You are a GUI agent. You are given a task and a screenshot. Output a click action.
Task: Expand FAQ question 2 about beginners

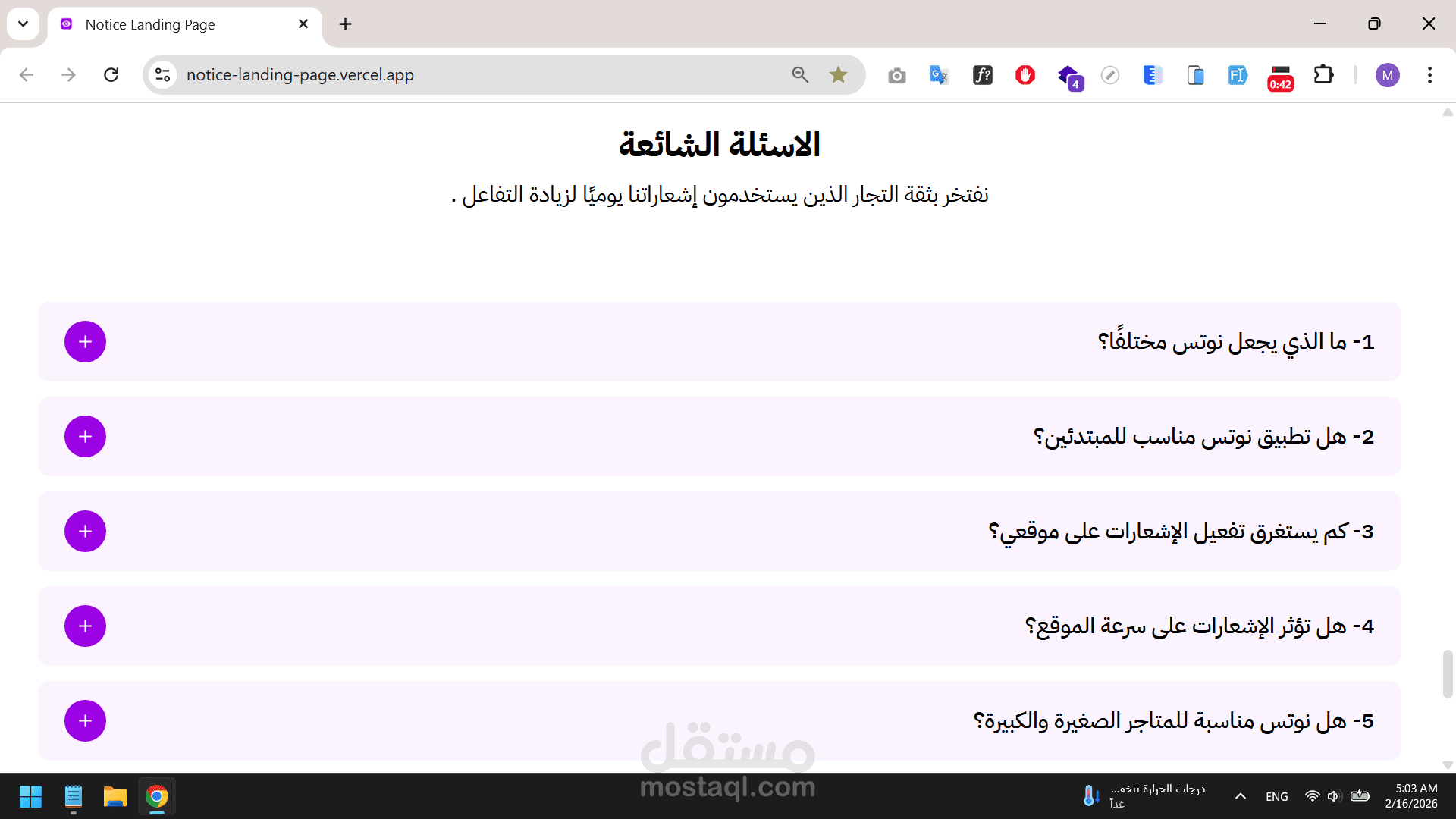click(85, 437)
